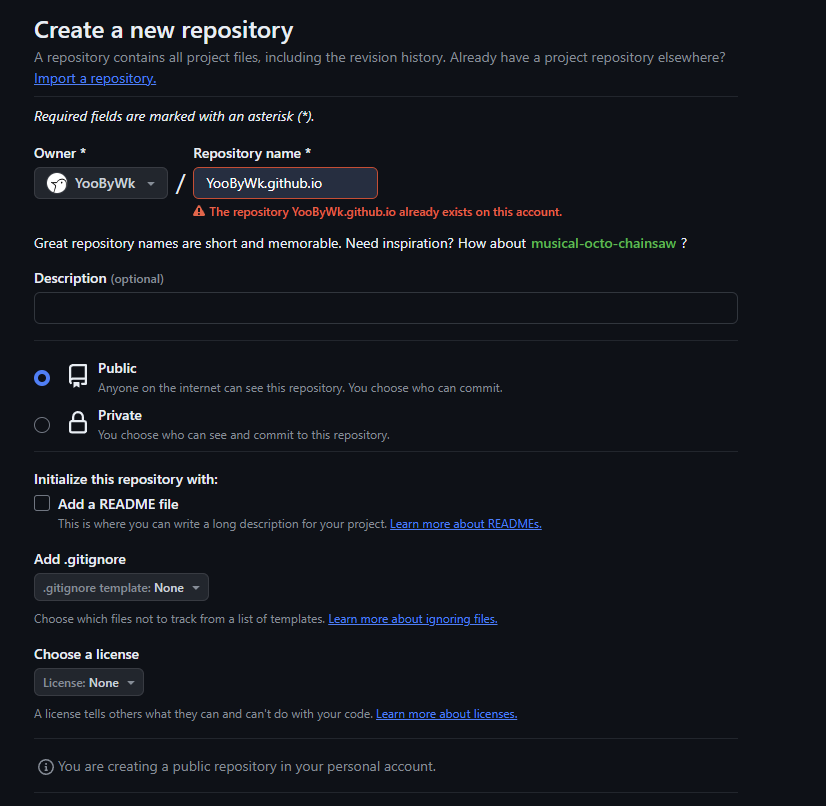Click the Private padlock icon
This screenshot has height=806, width=826.
78,422
